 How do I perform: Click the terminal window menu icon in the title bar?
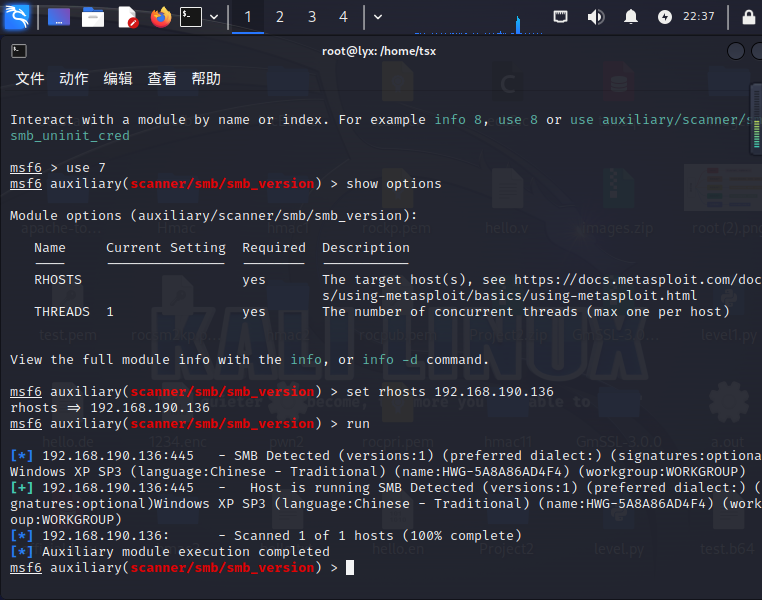pyautogui.click(x=19, y=51)
